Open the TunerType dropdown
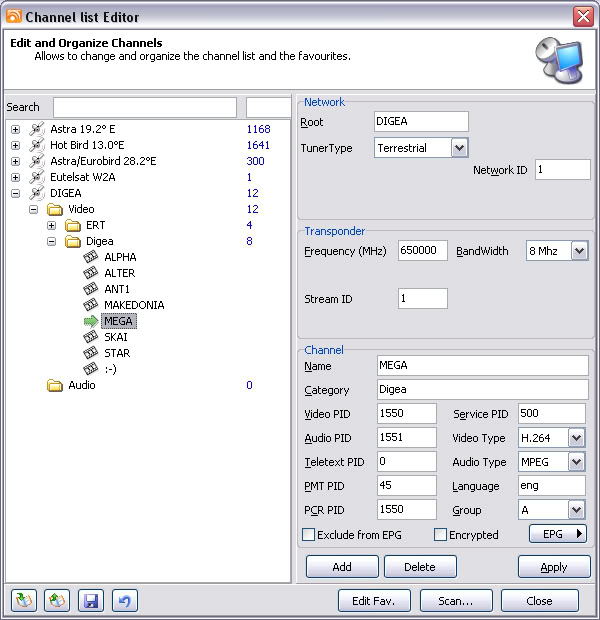This screenshot has width=600, height=620. coord(459,148)
